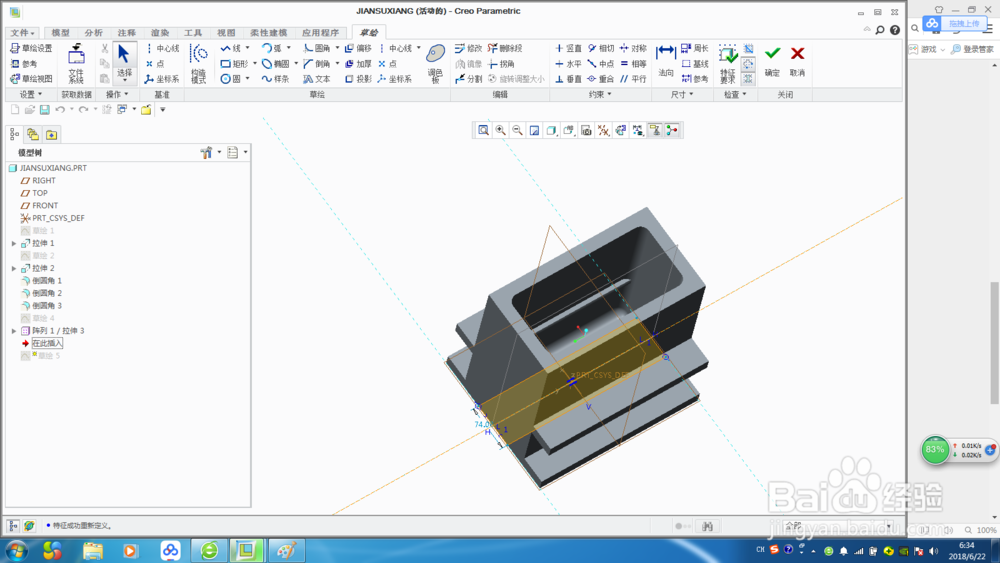
Task: Click the 法向 normal dimension tool
Action: click(666, 61)
